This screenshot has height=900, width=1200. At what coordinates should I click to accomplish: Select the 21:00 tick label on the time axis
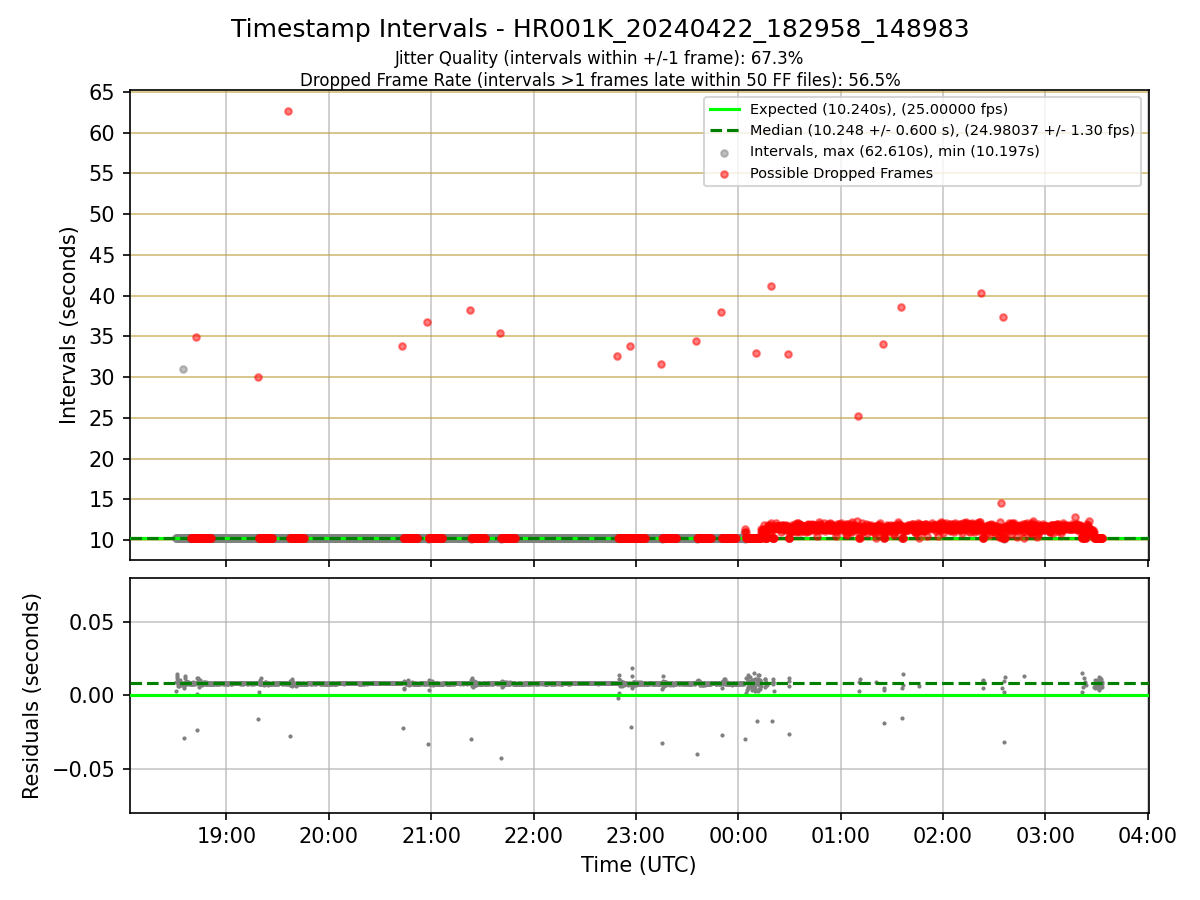tap(431, 837)
